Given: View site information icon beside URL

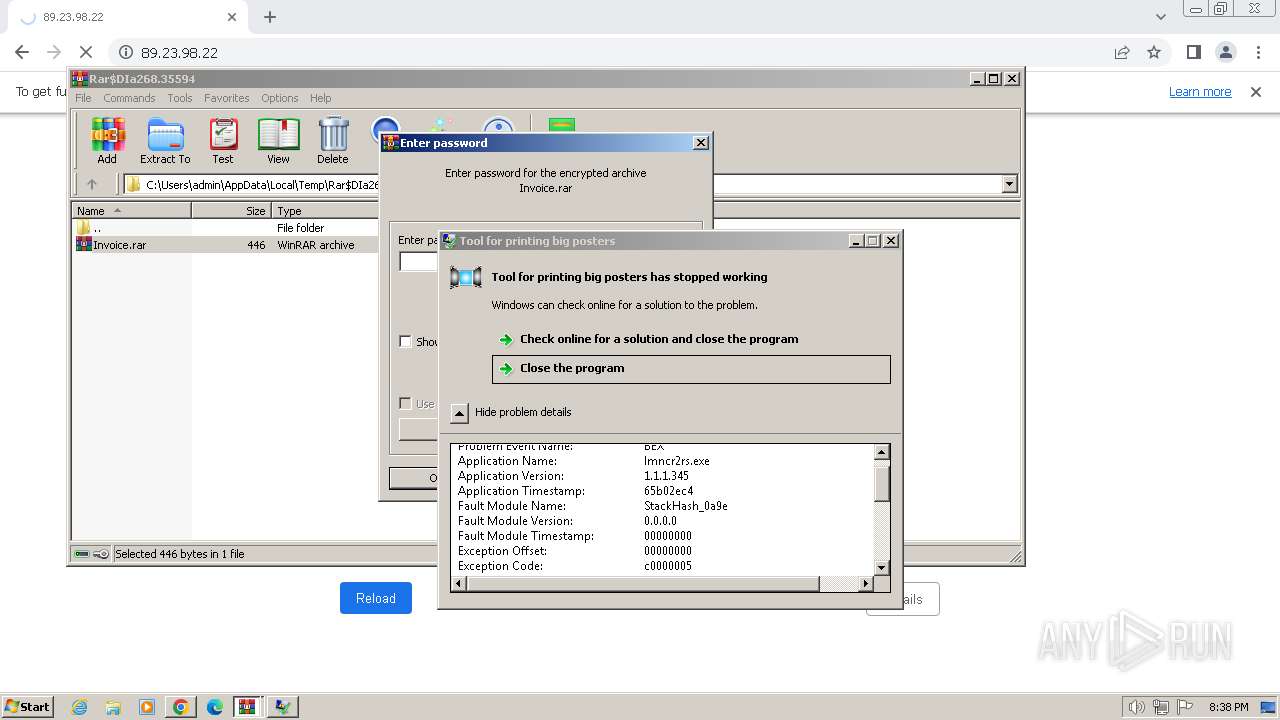Looking at the screenshot, I should pos(126,52).
